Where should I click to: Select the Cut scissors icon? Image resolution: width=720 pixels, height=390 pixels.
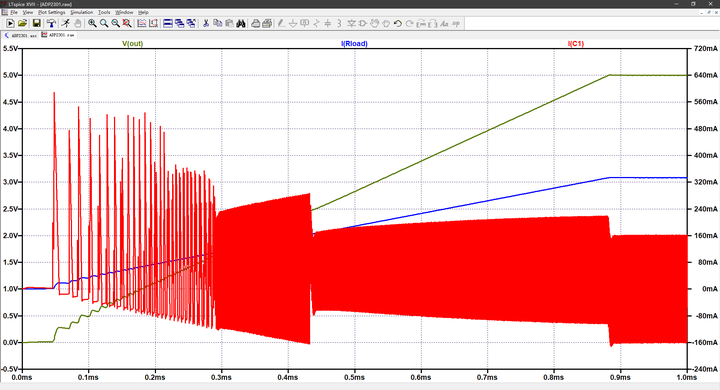206,23
